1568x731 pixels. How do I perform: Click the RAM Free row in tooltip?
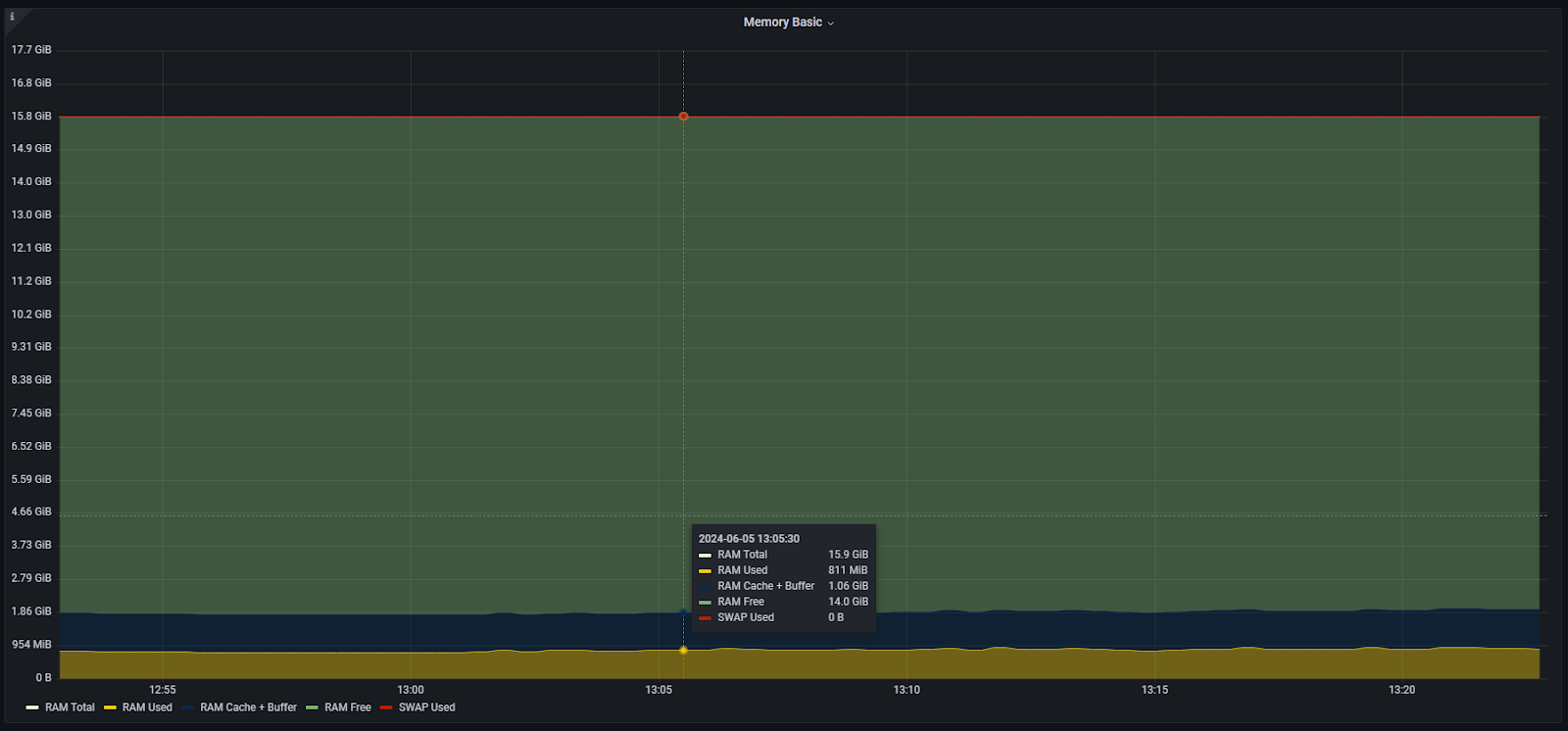point(741,602)
